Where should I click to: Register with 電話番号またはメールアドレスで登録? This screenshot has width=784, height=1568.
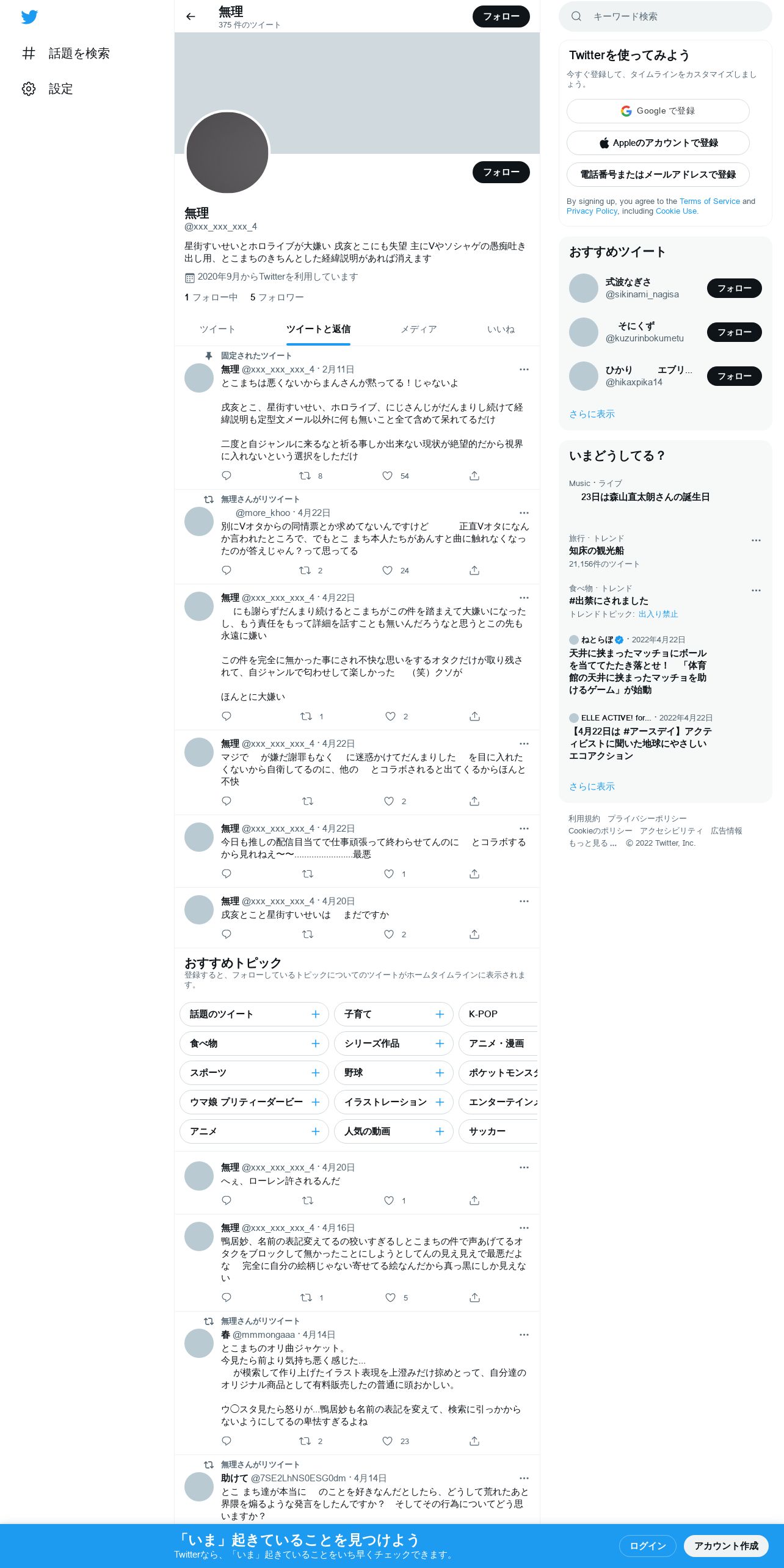[658, 175]
